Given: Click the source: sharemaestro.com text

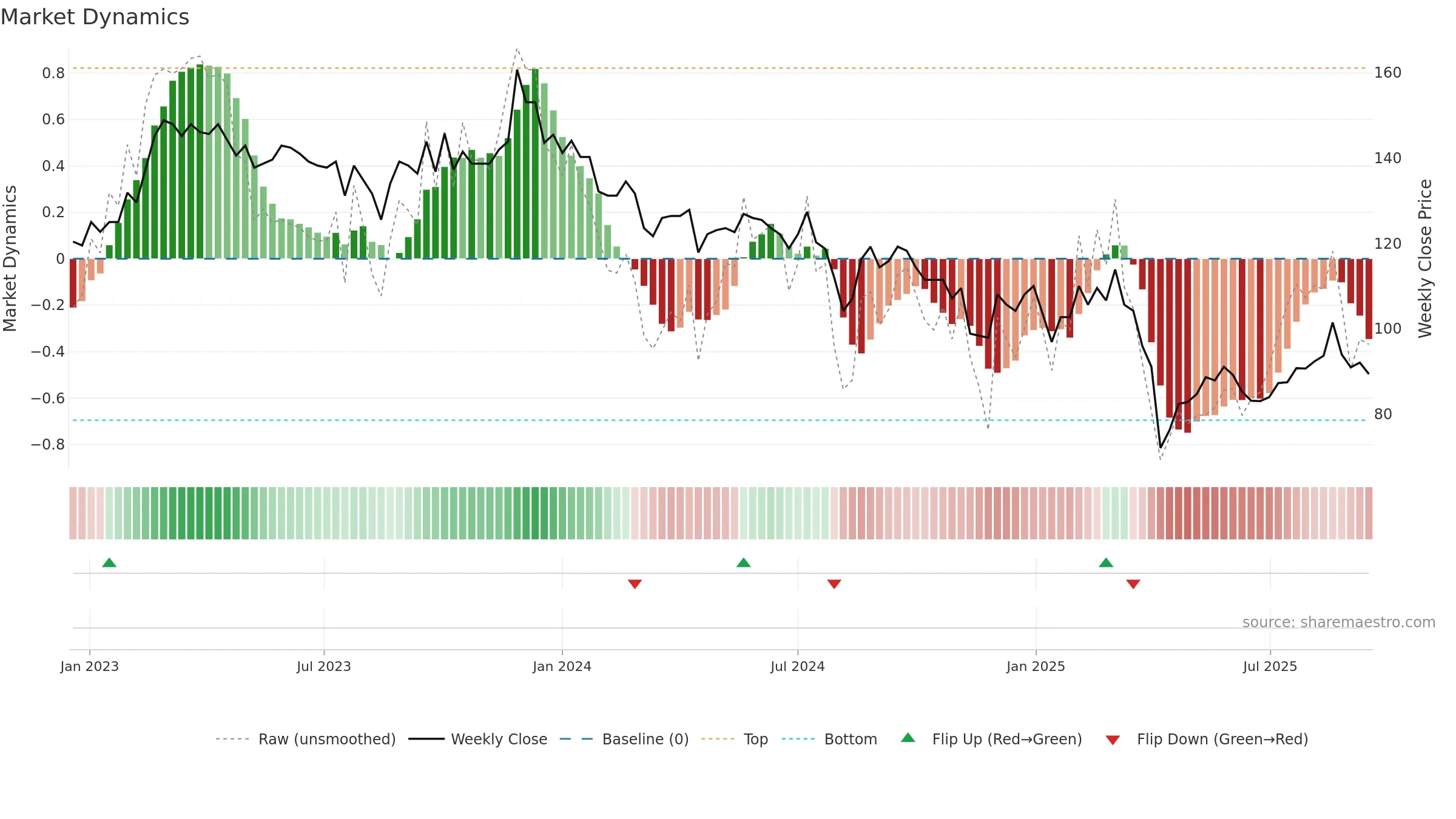Looking at the screenshot, I should tap(1339, 622).
